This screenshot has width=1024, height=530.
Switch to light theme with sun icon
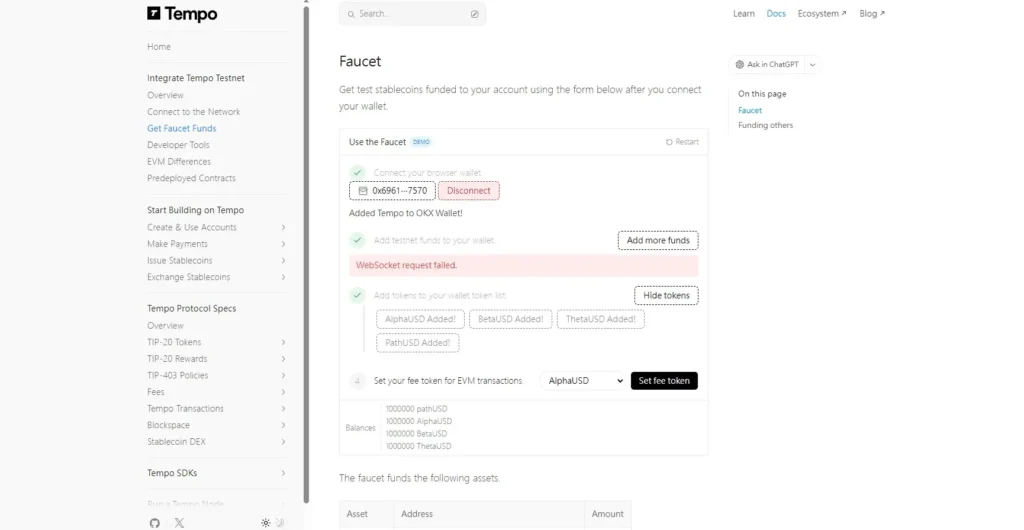[x=266, y=522]
